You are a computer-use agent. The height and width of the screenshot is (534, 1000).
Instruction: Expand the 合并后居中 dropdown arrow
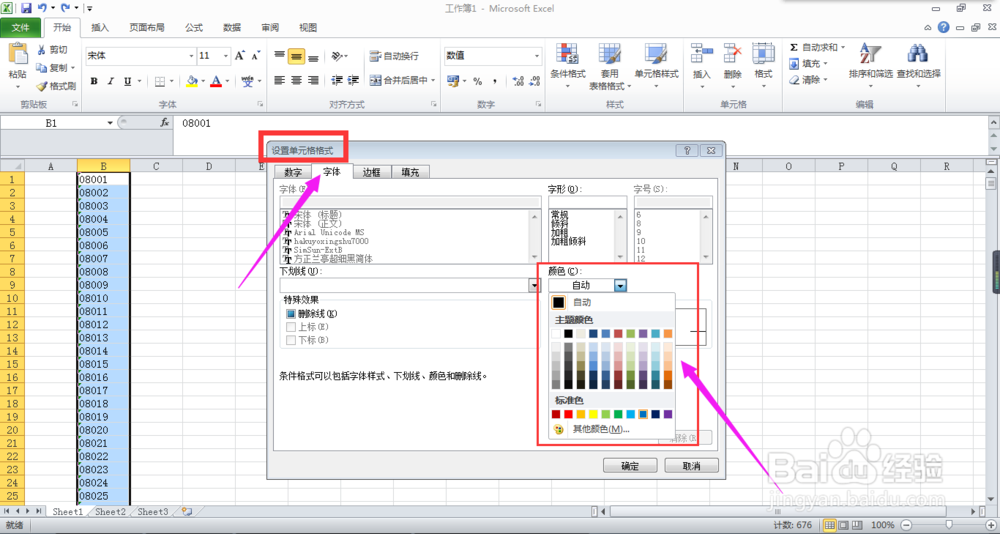pos(433,80)
